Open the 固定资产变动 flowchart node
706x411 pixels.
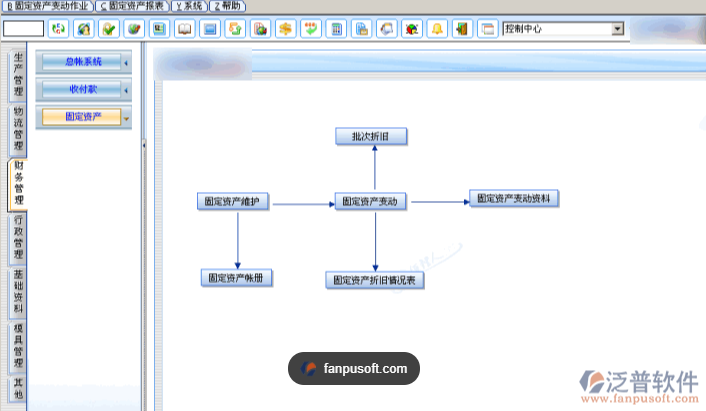click(370, 201)
